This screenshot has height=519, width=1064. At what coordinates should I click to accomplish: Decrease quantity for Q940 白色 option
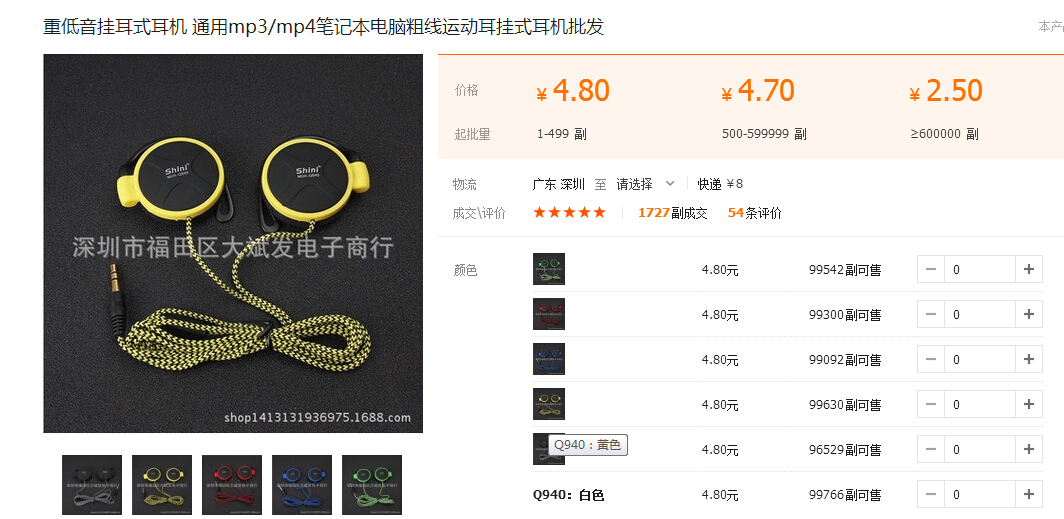coord(931,495)
